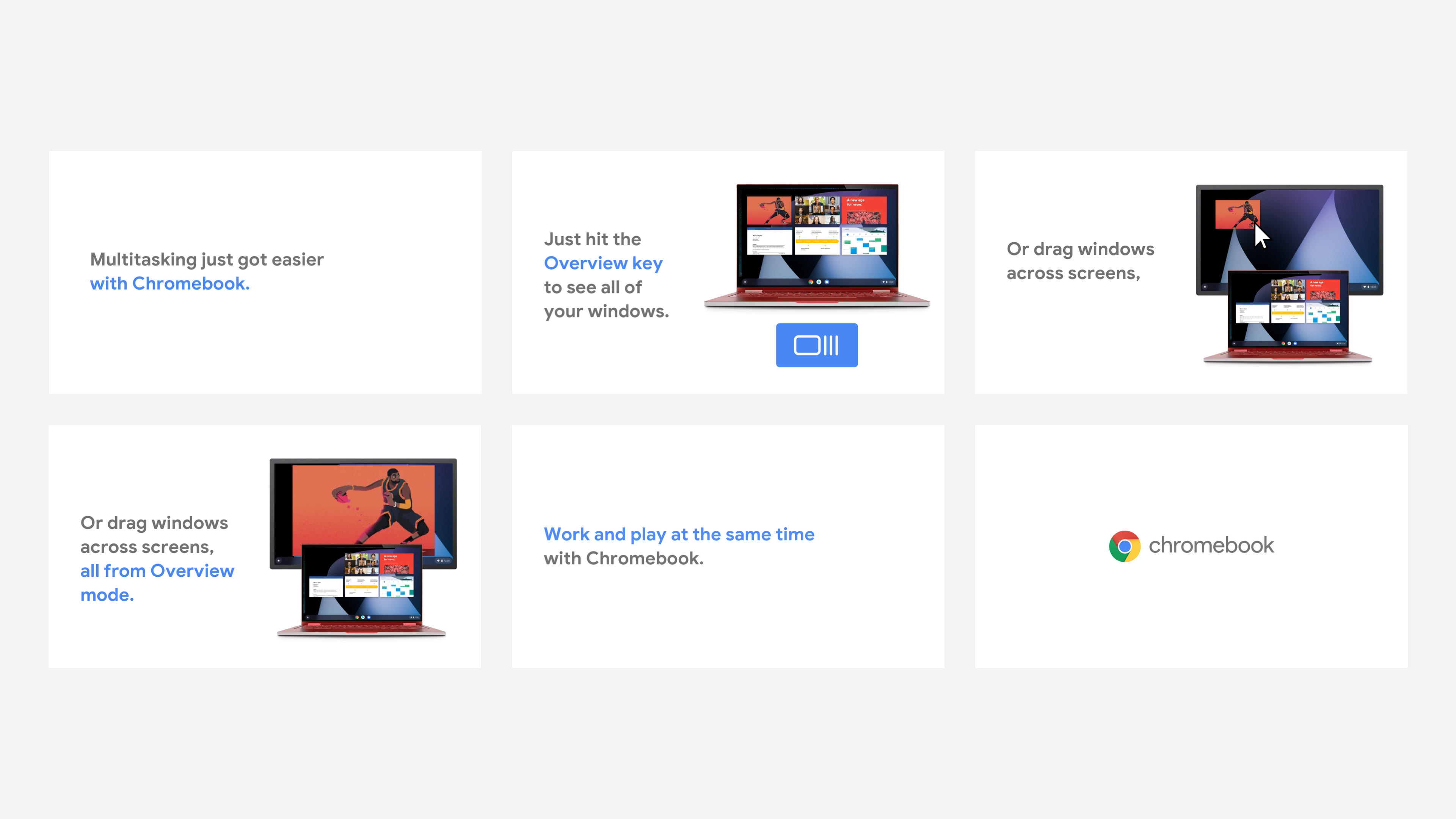
Task: Click the yellow-bar slides thumbnail on Overview laptop
Action: point(817,242)
